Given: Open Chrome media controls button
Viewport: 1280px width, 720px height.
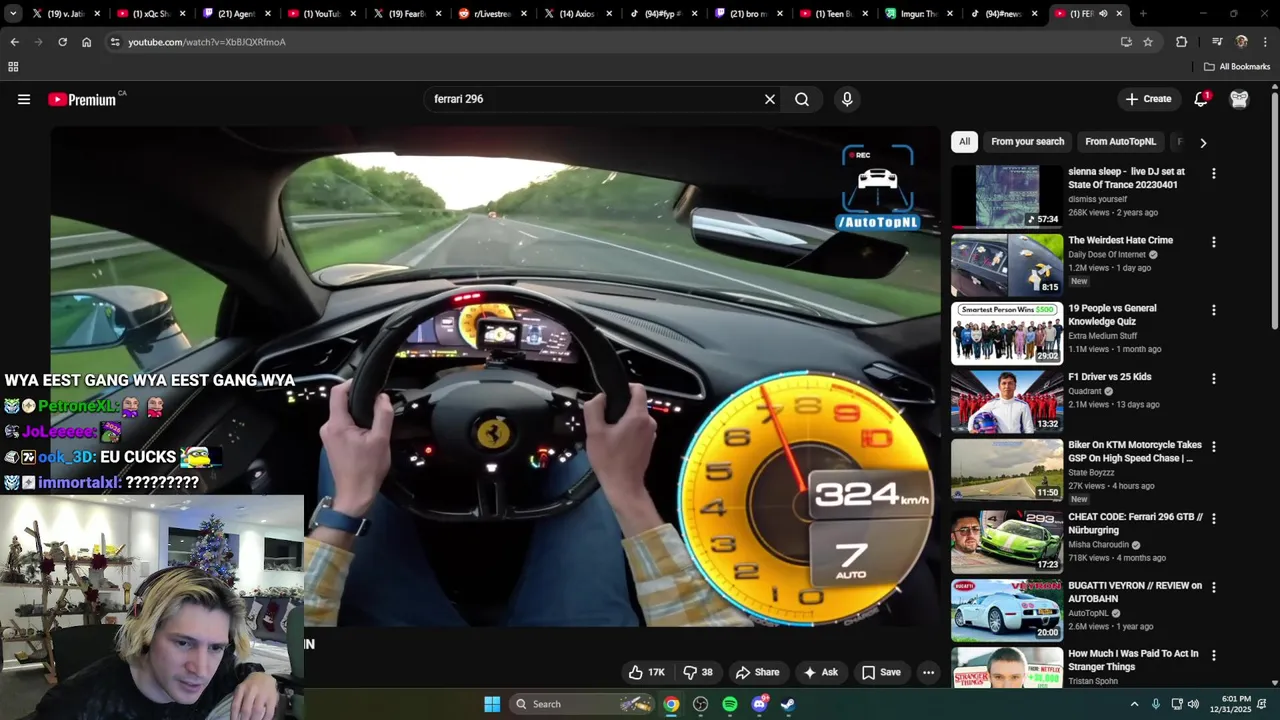Looking at the screenshot, I should [1217, 42].
